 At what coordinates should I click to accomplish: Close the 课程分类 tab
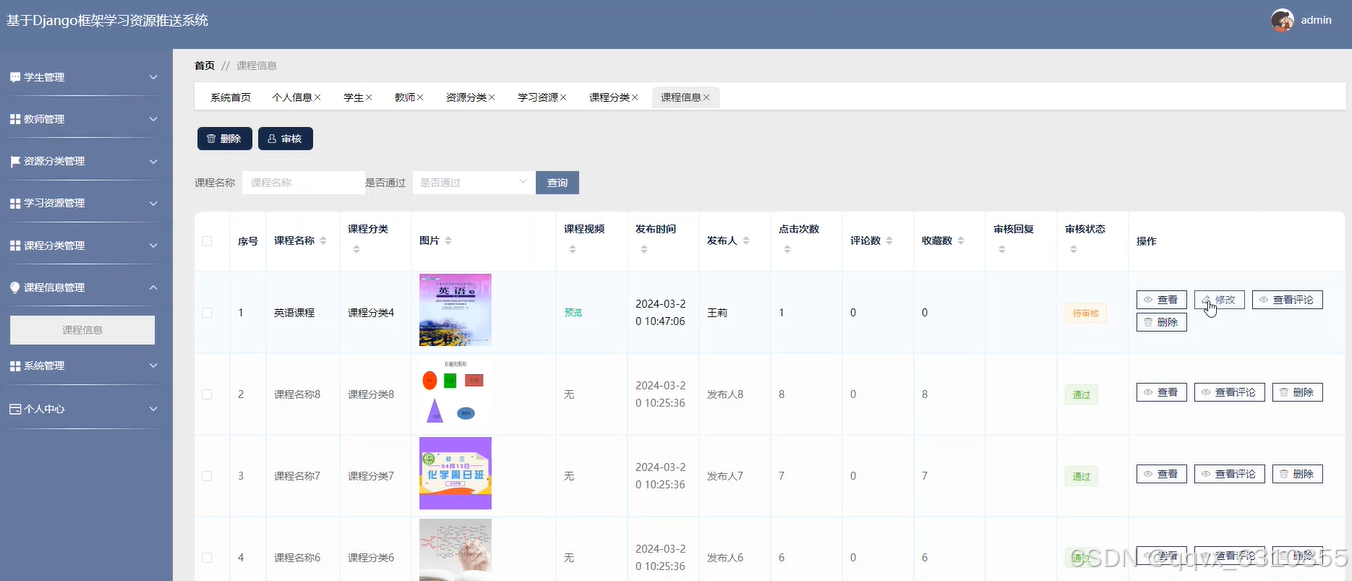click(635, 97)
